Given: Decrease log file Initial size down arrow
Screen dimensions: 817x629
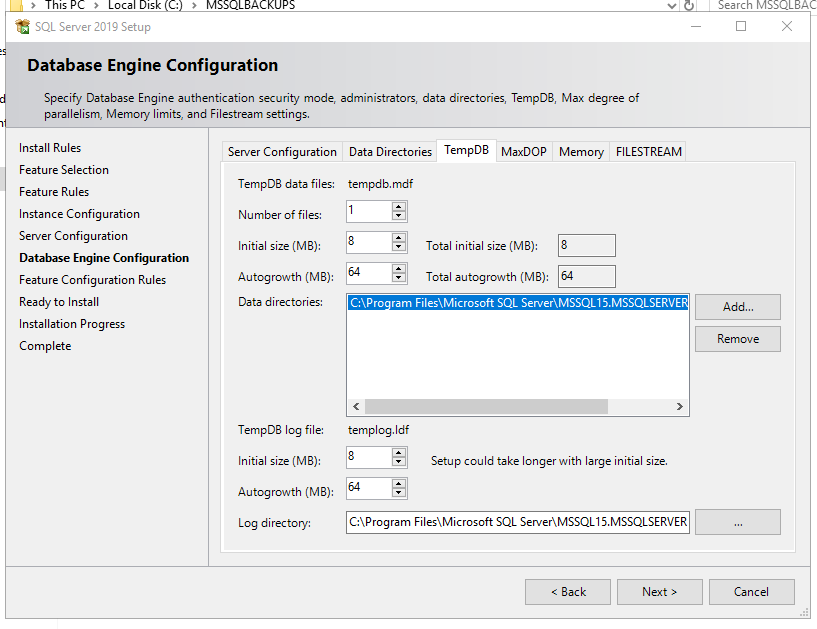Looking at the screenshot, I should tap(399, 462).
